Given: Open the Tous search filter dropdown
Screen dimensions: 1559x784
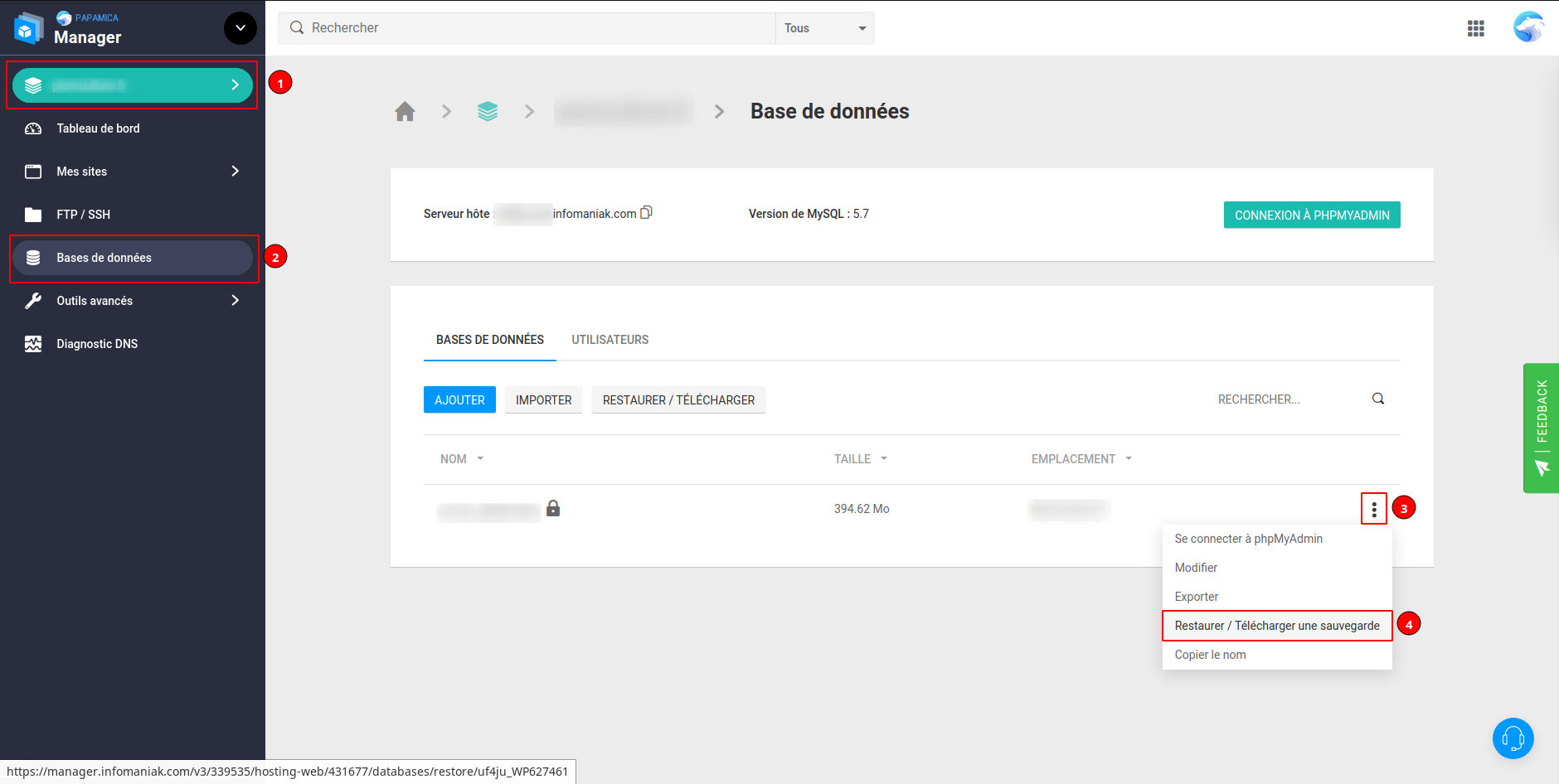Looking at the screenshot, I should [824, 28].
